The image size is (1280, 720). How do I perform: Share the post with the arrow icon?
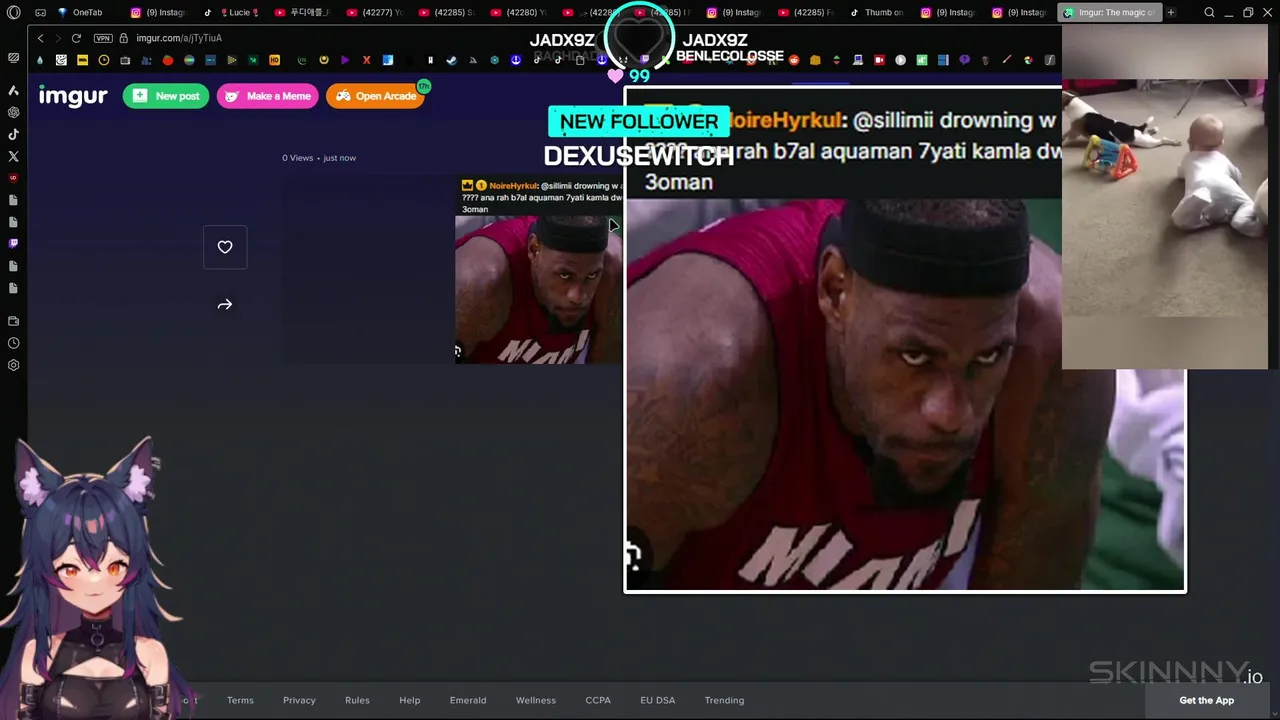pyautogui.click(x=225, y=304)
